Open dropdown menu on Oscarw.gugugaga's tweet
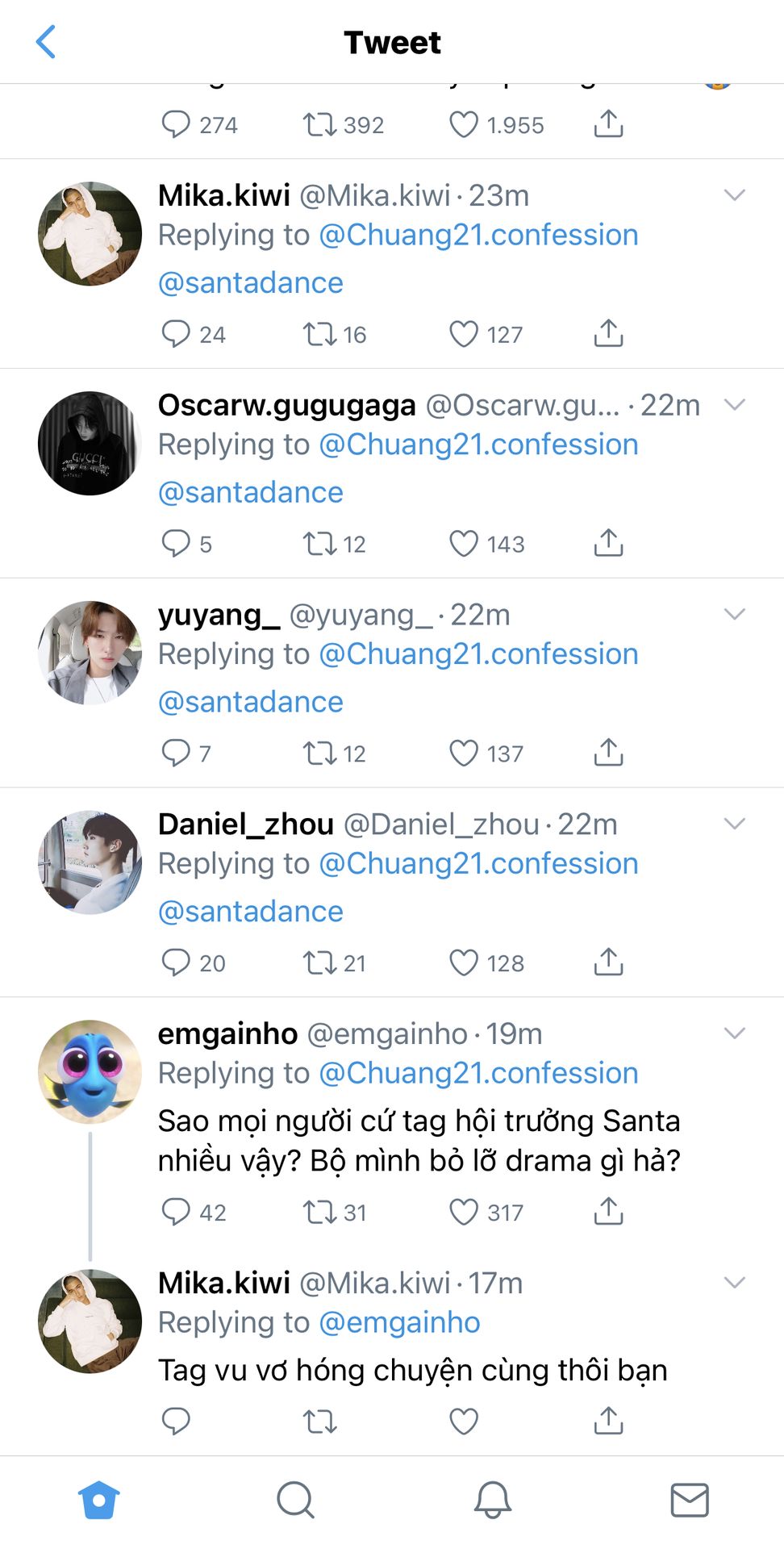 734,405
